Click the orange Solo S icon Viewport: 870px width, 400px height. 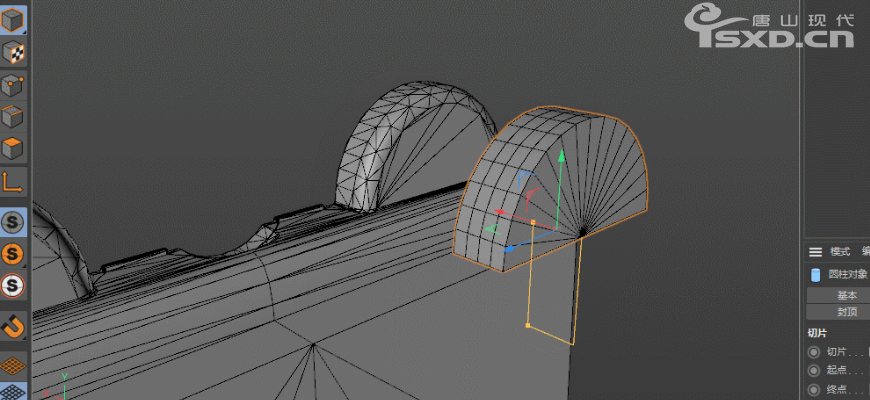tap(13, 254)
